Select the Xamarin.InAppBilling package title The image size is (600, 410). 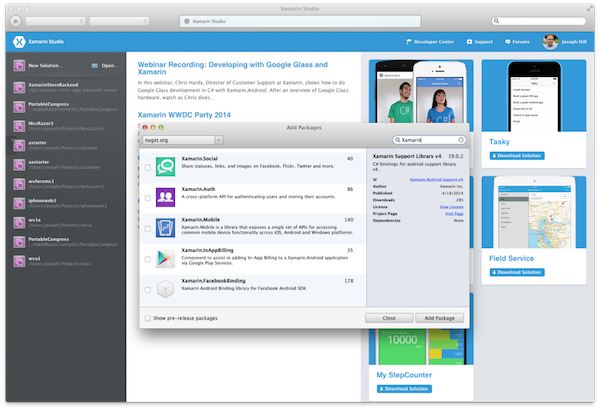coord(207,250)
